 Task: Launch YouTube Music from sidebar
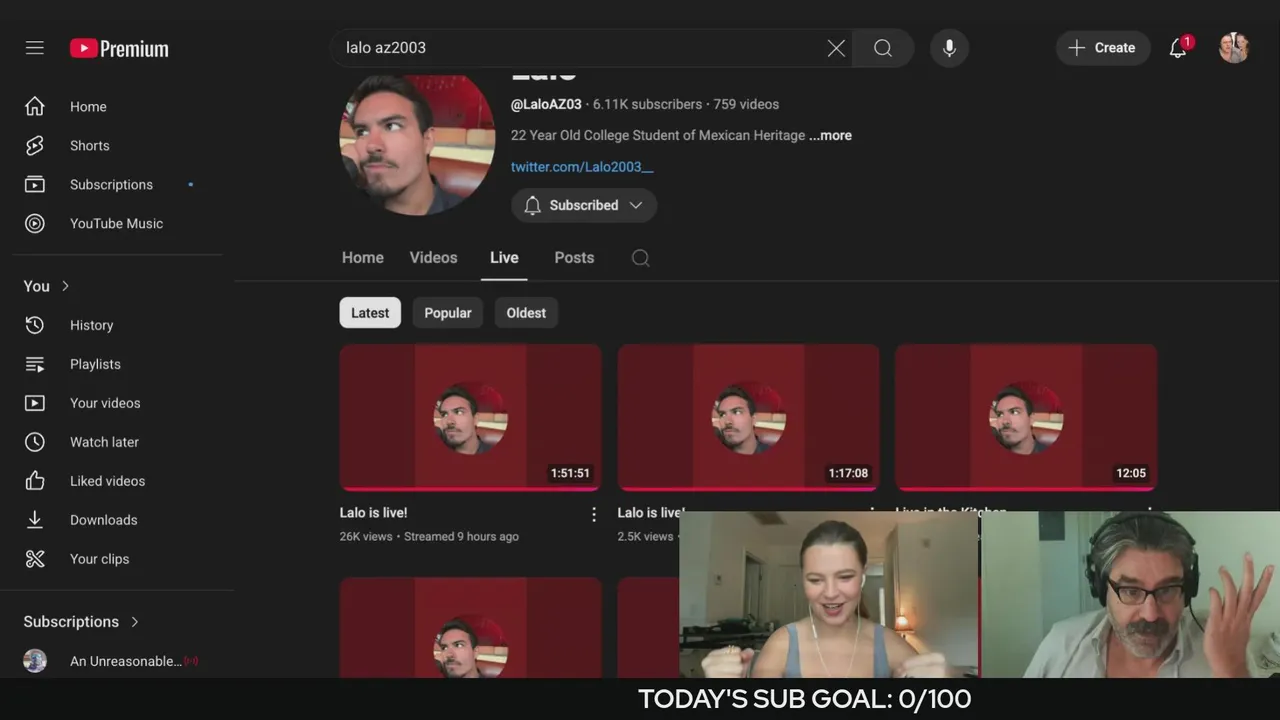pos(117,223)
